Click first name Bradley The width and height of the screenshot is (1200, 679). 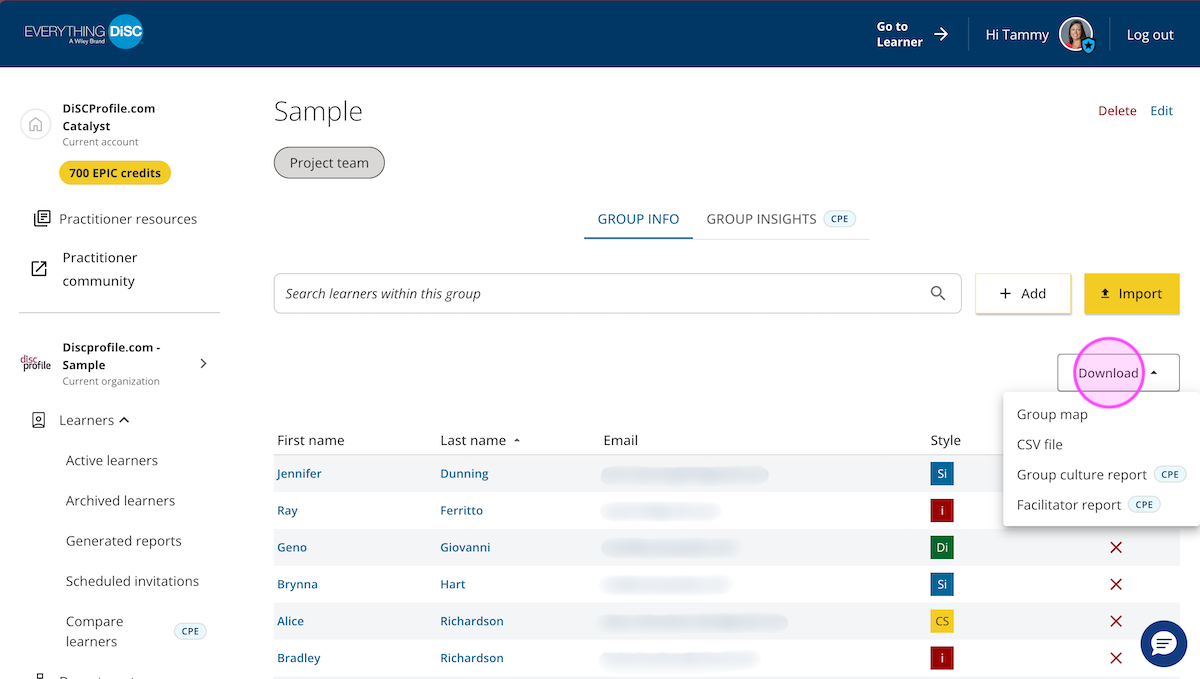point(299,658)
